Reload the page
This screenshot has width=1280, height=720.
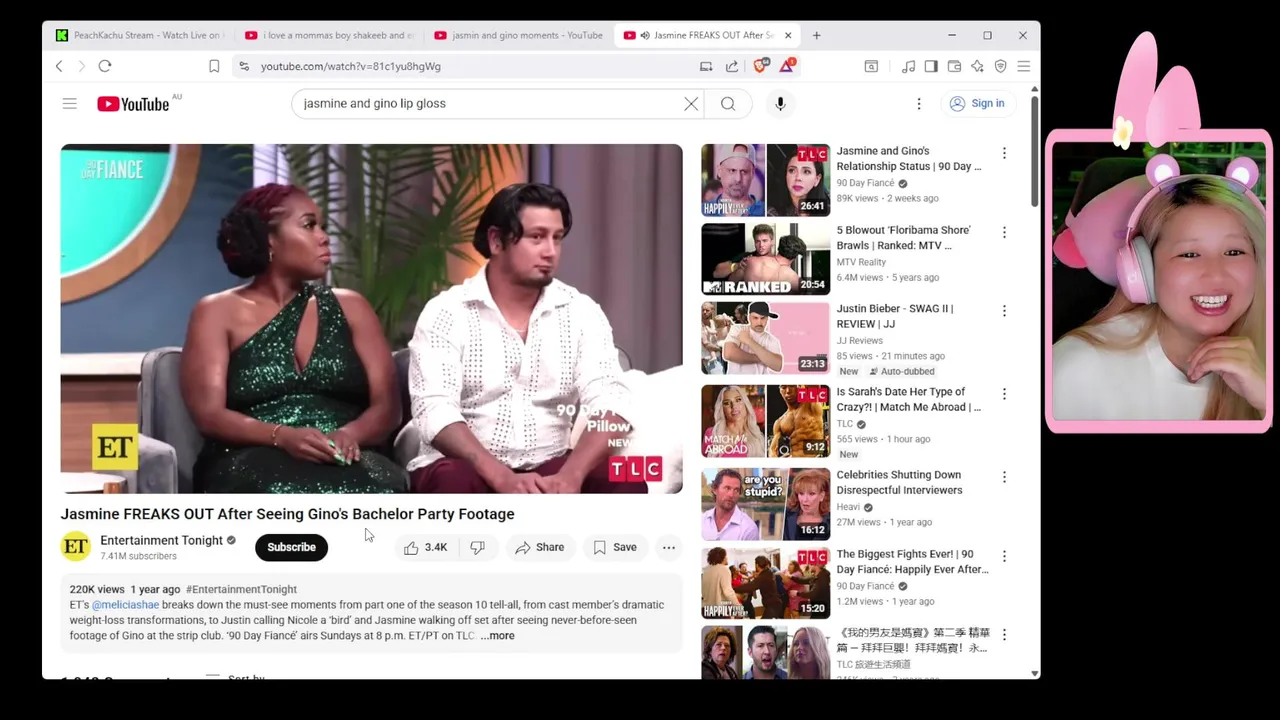coord(105,66)
